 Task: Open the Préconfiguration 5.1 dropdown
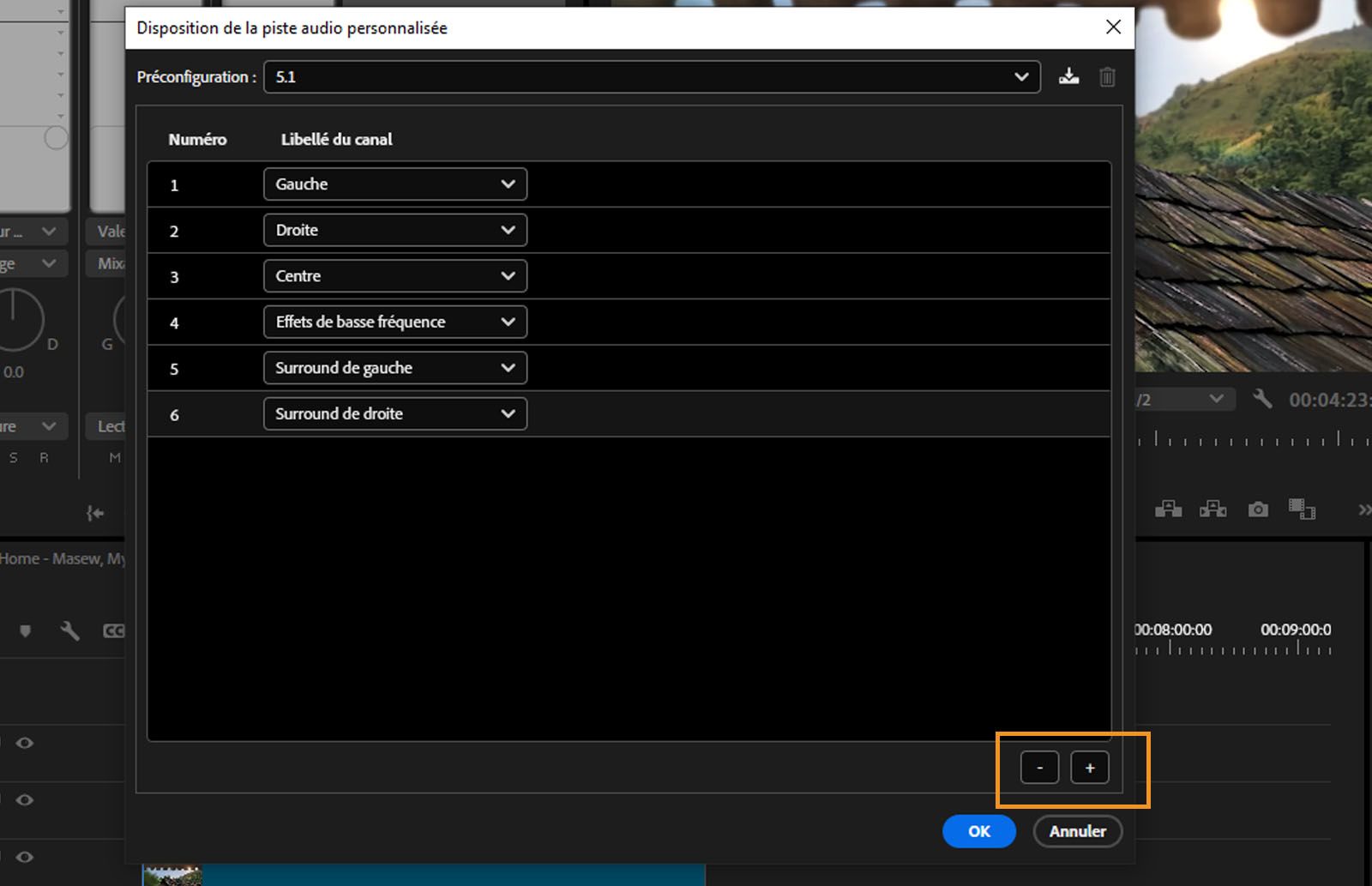click(652, 76)
